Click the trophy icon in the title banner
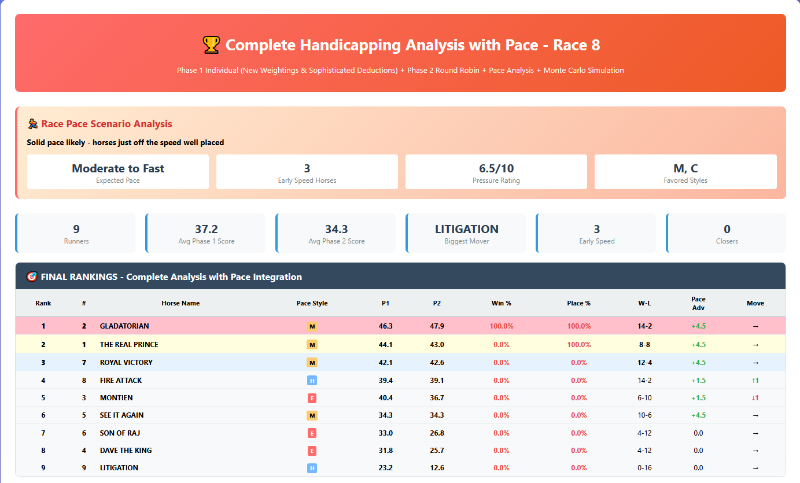Image resolution: width=800 pixels, height=483 pixels. pyautogui.click(x=211, y=45)
